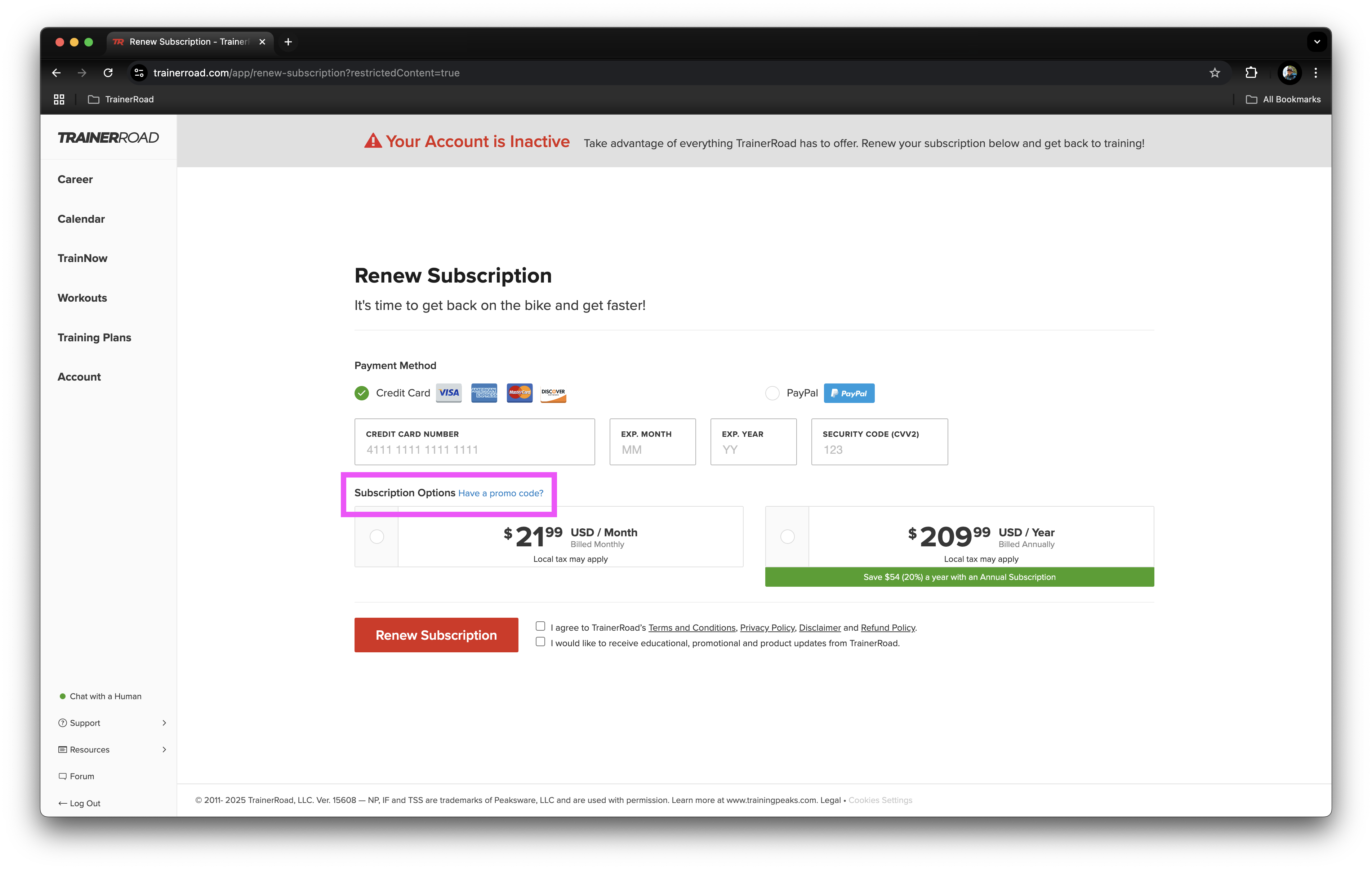1372x870 pixels.
Task: Select the $21.99 monthly plan radio
Action: click(x=377, y=537)
